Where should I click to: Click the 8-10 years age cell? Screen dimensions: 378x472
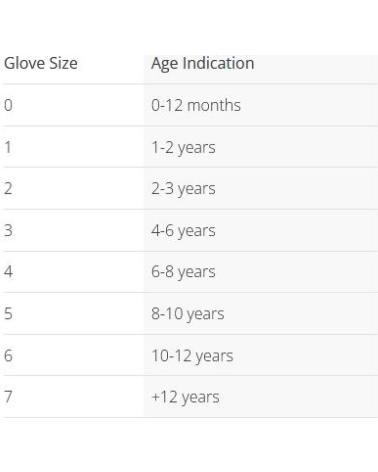(188, 314)
